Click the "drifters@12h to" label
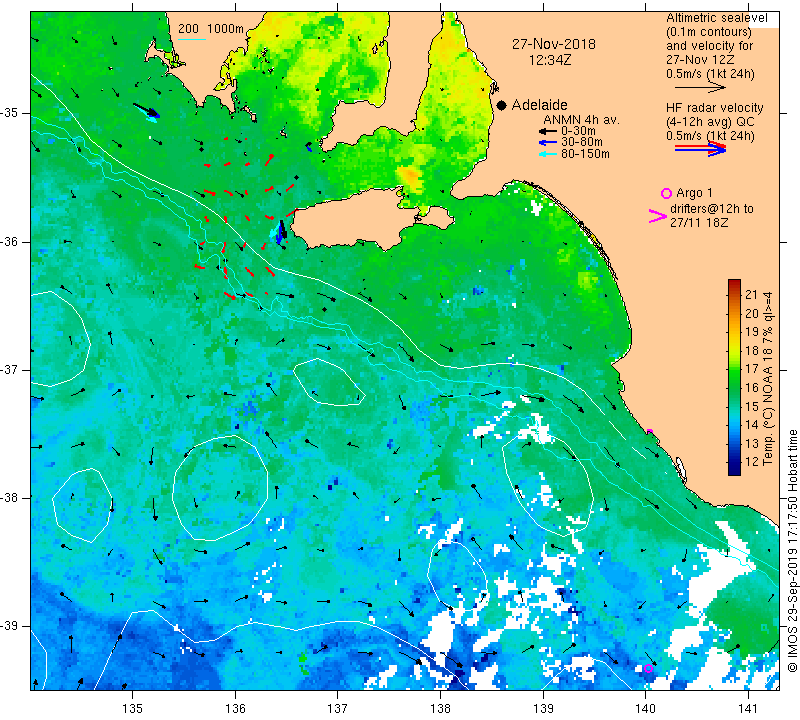Viewport: 800px width, 720px height. click(x=711, y=209)
